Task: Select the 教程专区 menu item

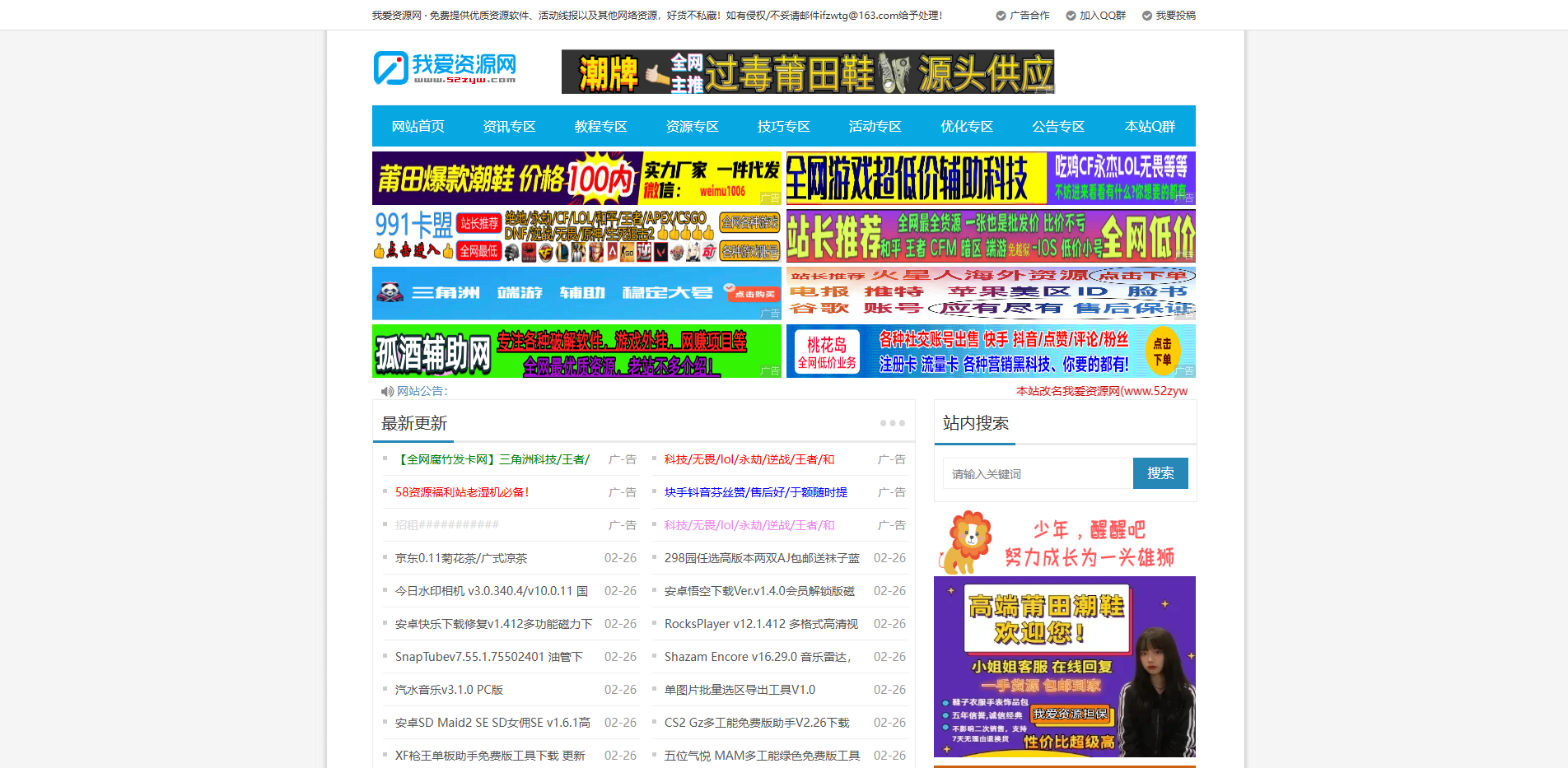Action: coord(600,126)
